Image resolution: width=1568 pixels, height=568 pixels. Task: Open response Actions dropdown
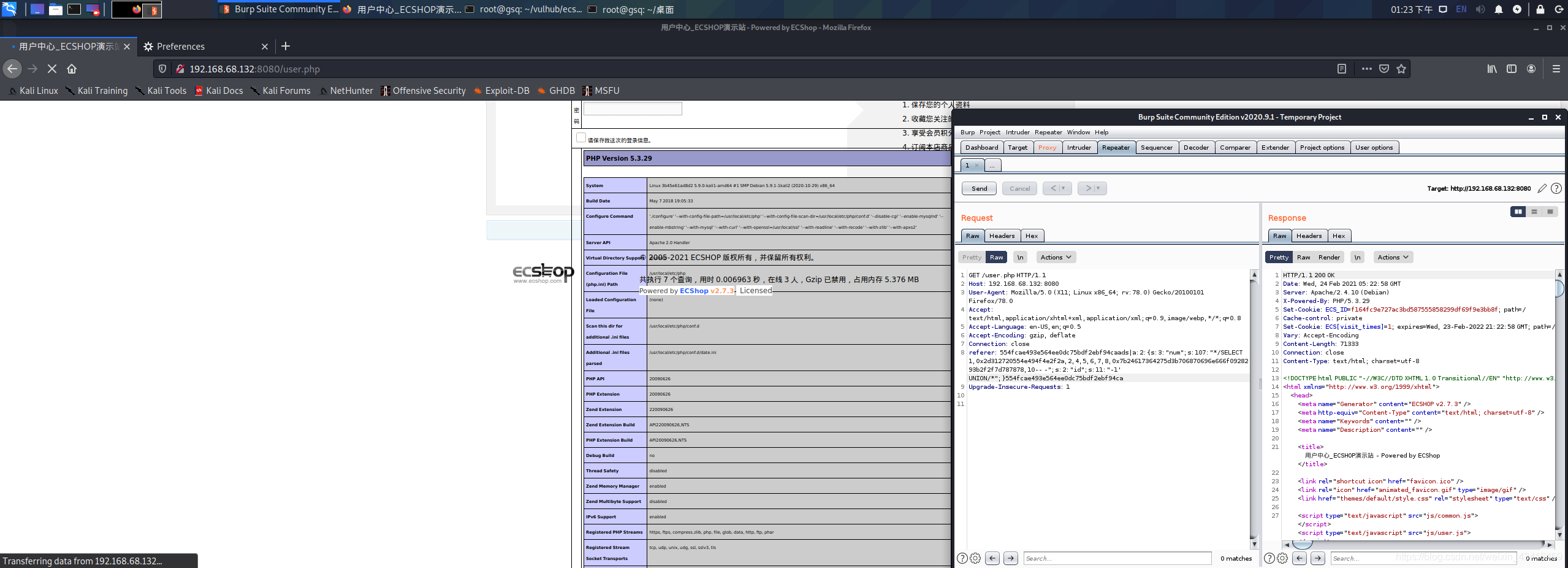[1393, 257]
